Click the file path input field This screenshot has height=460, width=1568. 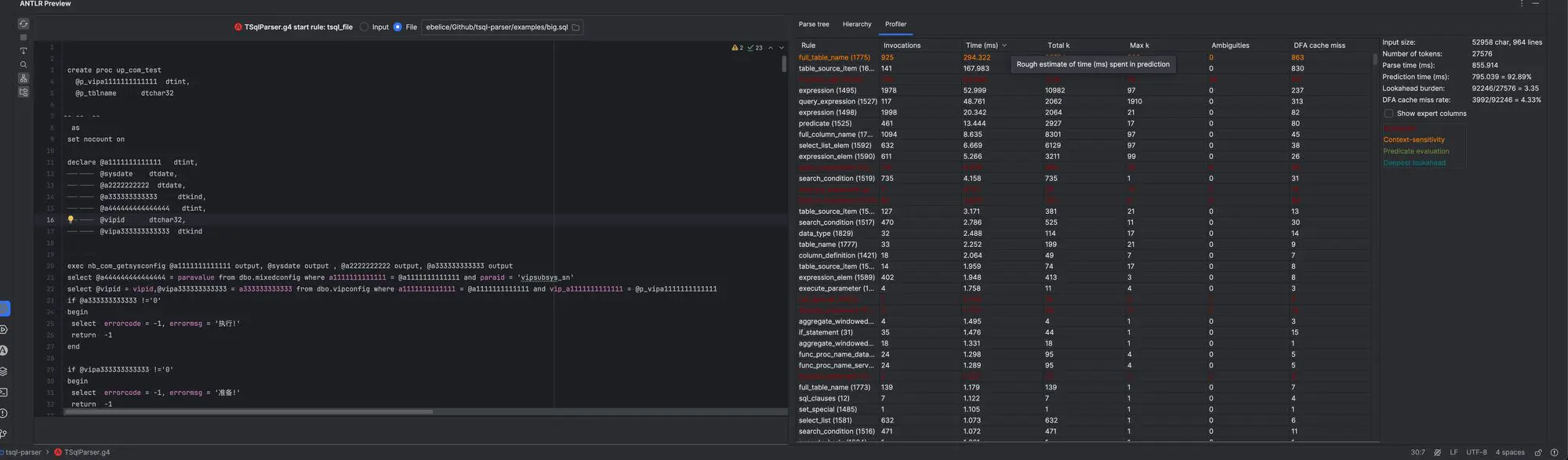pyautogui.click(x=496, y=27)
